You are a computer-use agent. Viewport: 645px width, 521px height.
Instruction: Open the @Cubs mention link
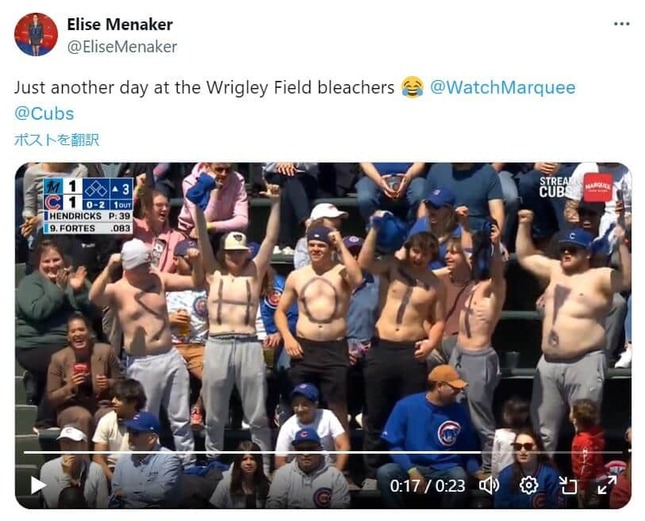click(x=44, y=113)
